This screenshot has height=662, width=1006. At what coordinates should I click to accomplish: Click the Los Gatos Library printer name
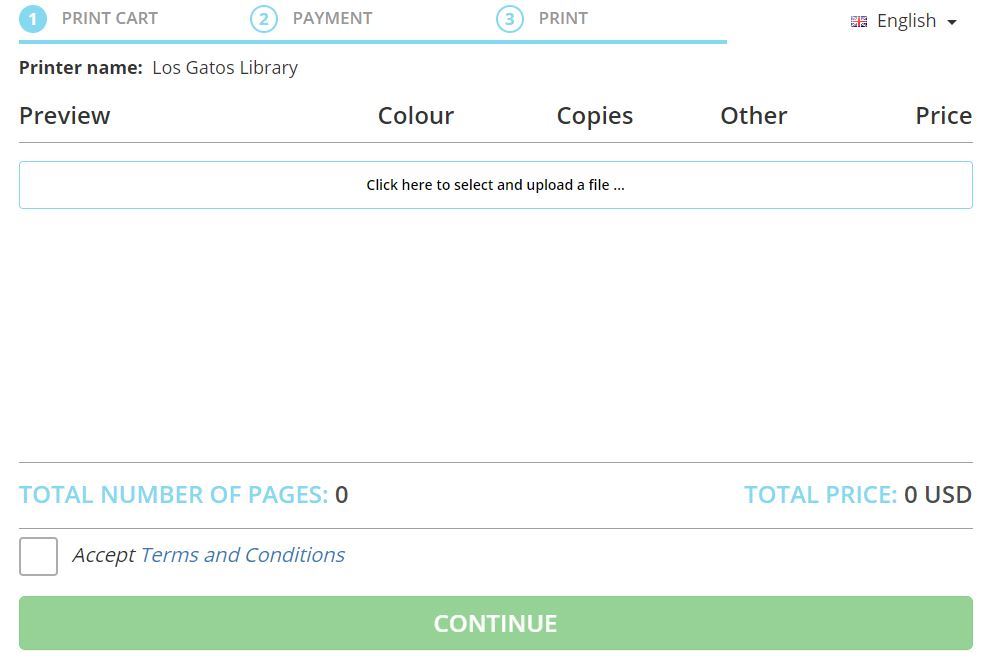pos(225,68)
